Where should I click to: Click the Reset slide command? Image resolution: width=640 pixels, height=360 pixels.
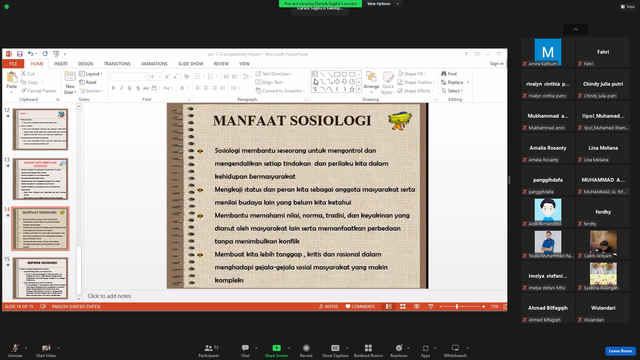[88, 82]
